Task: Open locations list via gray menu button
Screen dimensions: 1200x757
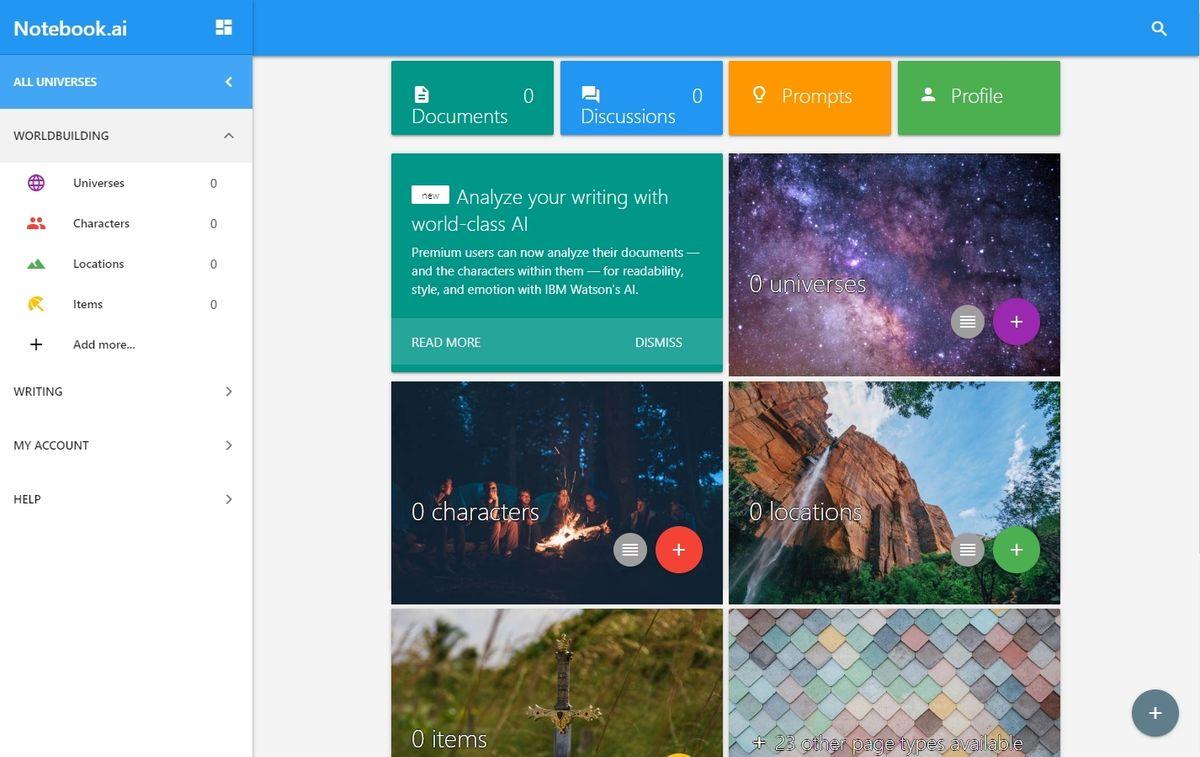Action: 967,549
